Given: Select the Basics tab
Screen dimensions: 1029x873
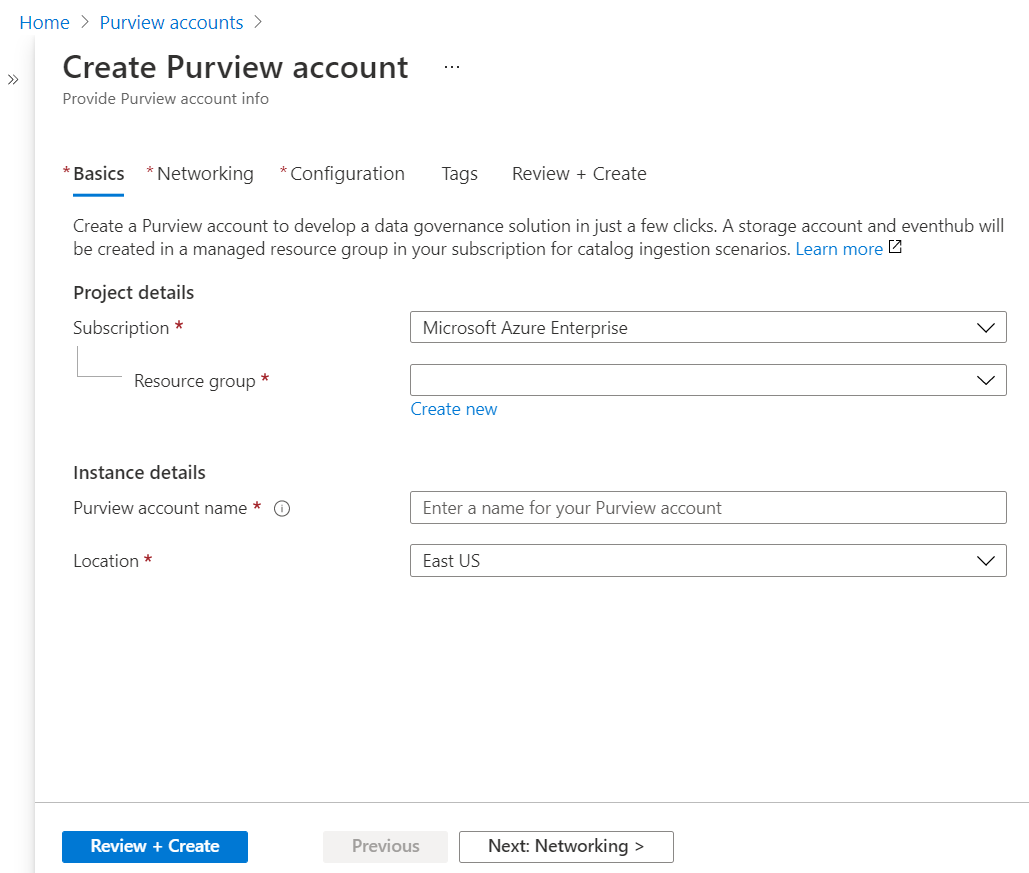Looking at the screenshot, I should pyautogui.click(x=99, y=174).
